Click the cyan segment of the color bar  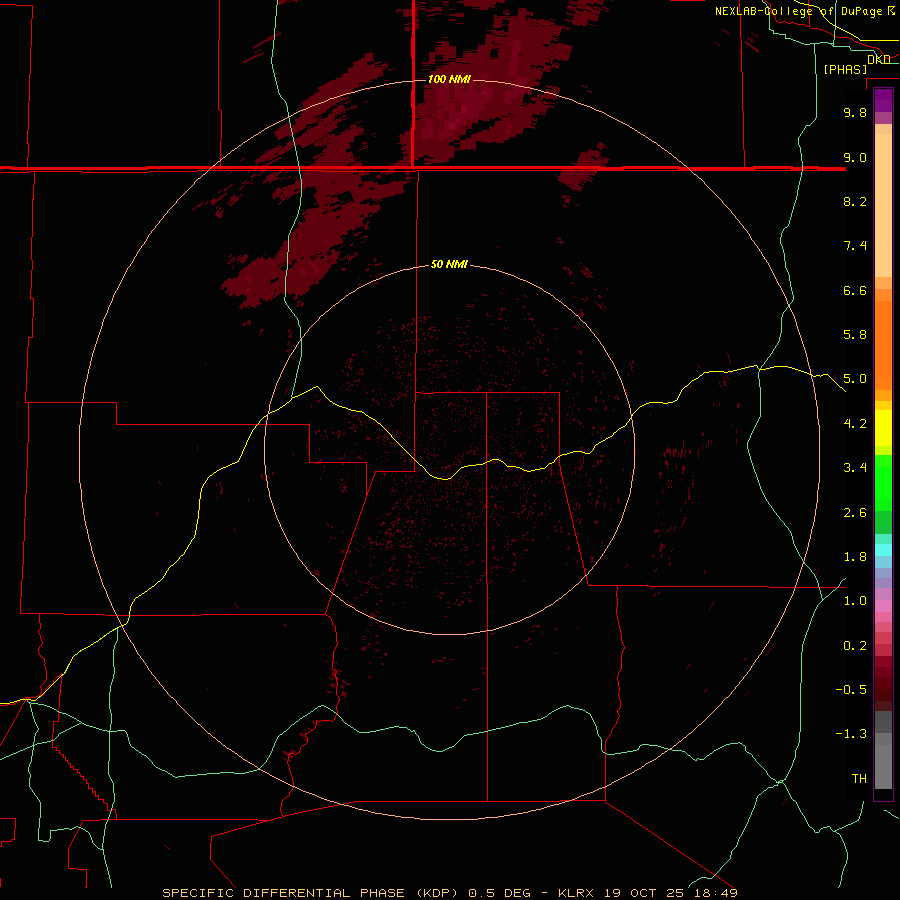click(883, 550)
